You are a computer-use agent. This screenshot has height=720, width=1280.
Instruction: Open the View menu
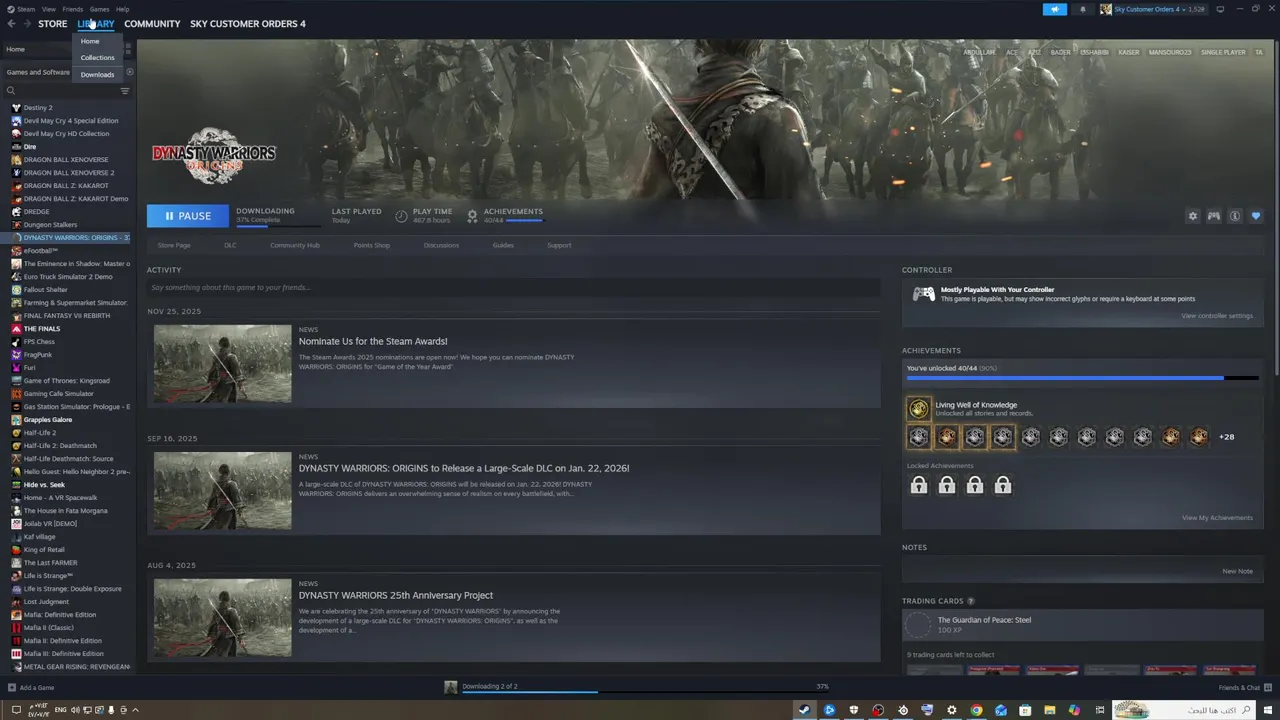point(49,9)
